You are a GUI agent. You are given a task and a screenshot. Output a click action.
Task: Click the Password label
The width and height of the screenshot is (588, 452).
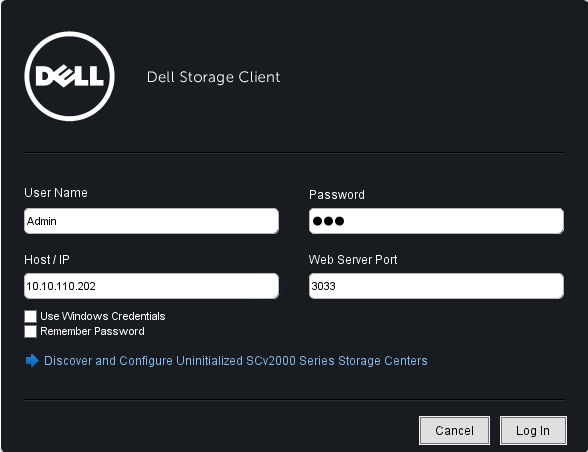(x=337, y=194)
